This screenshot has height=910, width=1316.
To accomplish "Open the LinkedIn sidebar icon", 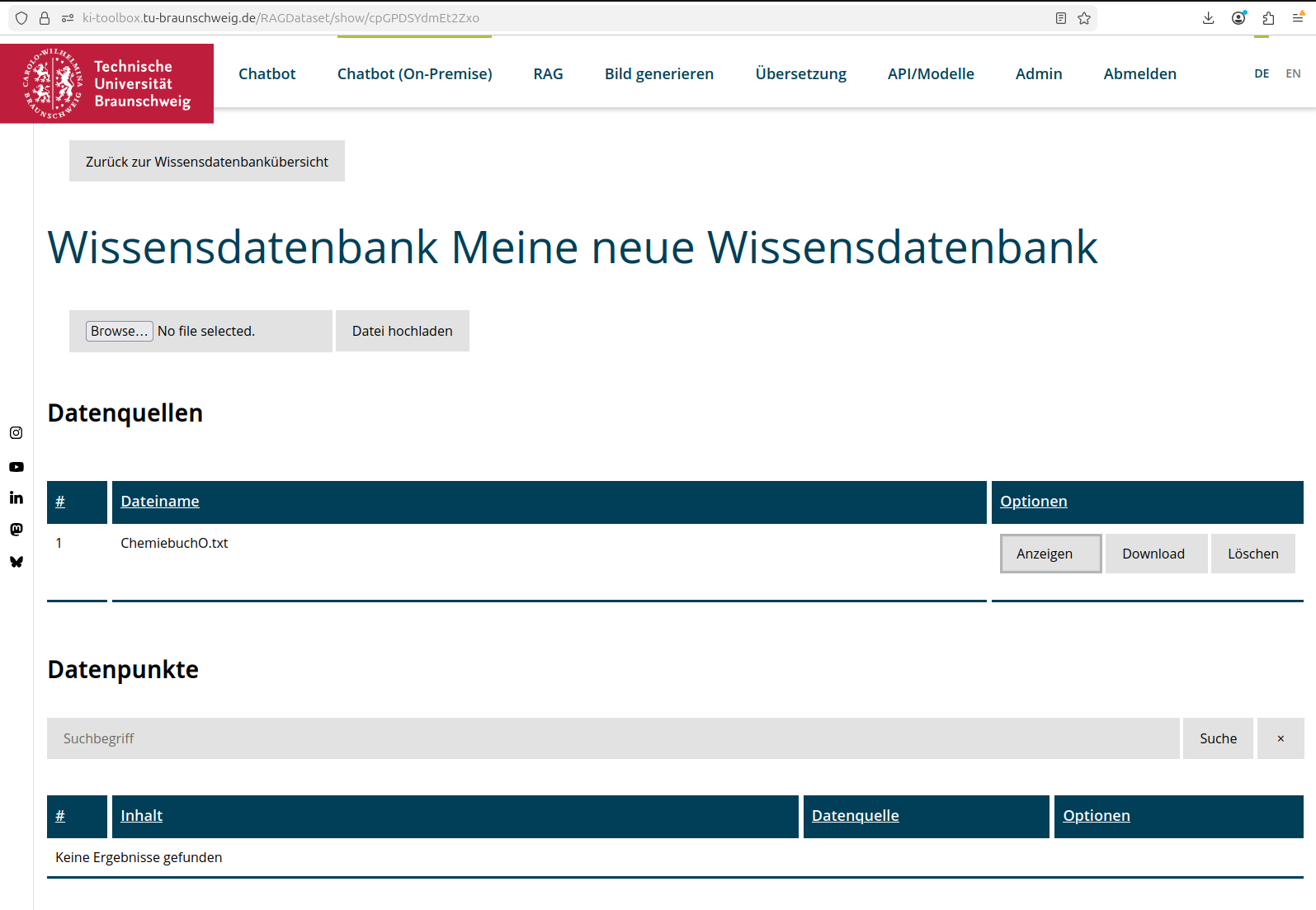I will pos(16,497).
